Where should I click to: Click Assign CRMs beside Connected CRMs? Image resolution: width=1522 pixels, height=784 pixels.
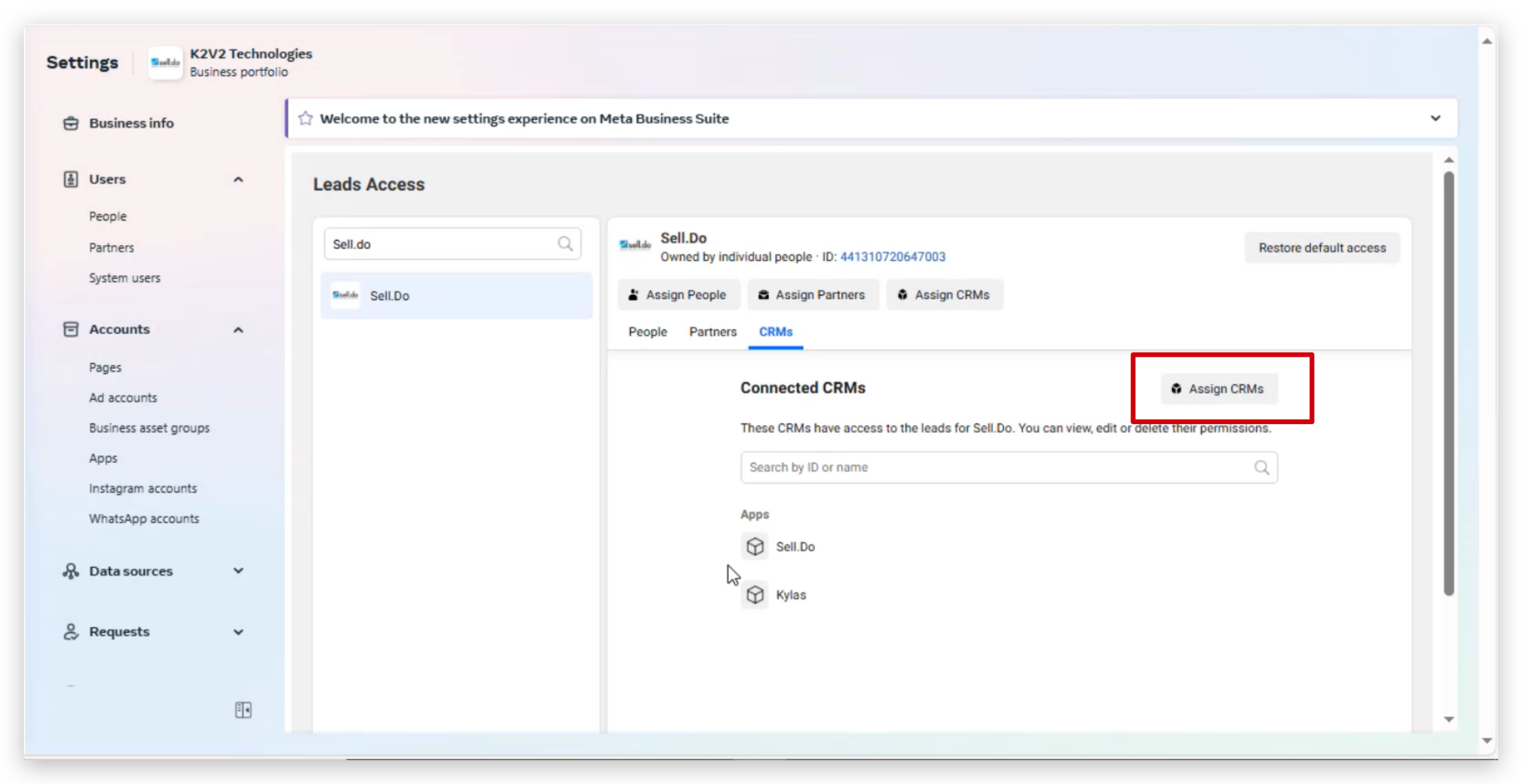pos(1219,389)
